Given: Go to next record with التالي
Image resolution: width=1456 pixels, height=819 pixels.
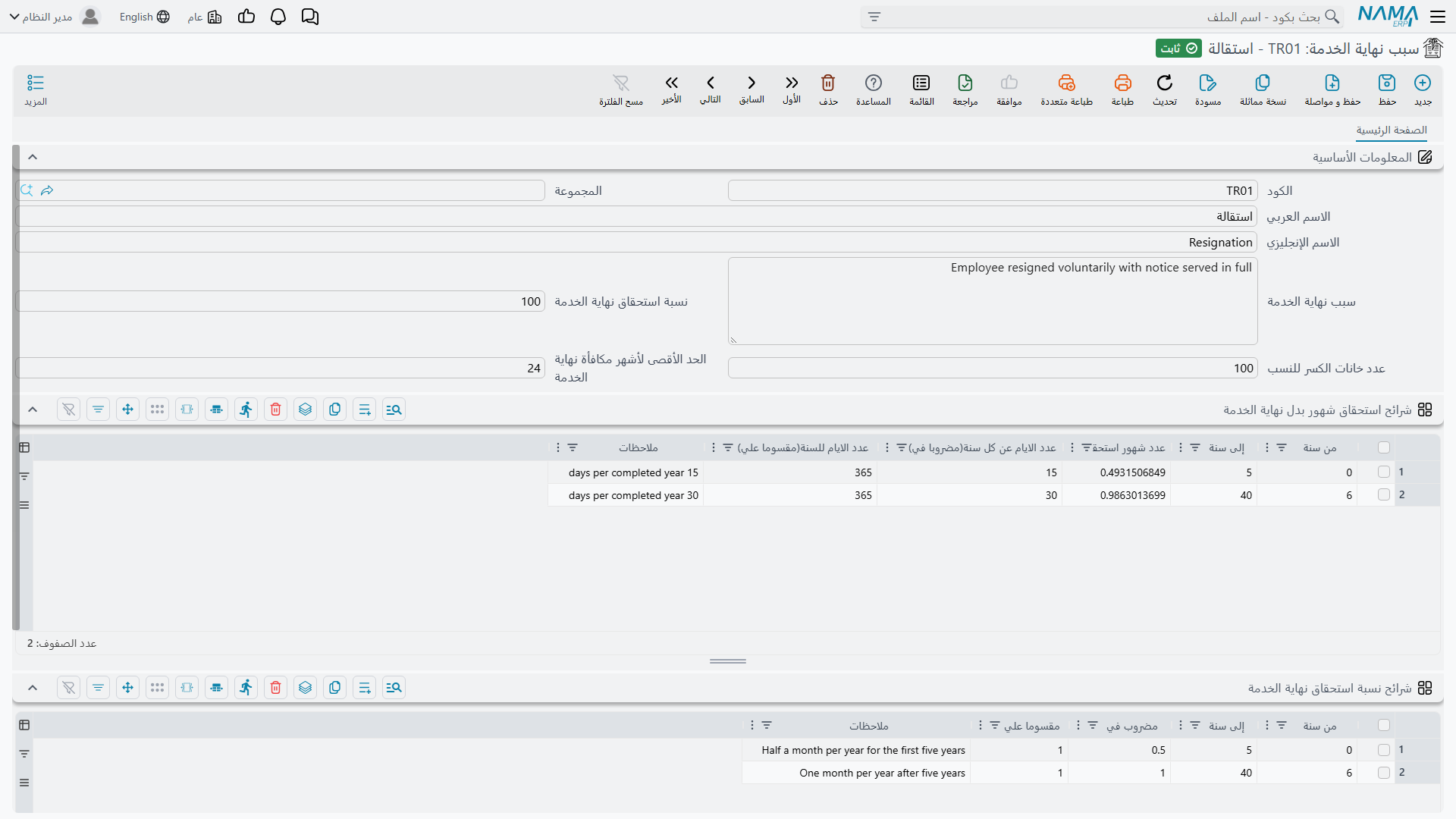Looking at the screenshot, I should coord(711,89).
